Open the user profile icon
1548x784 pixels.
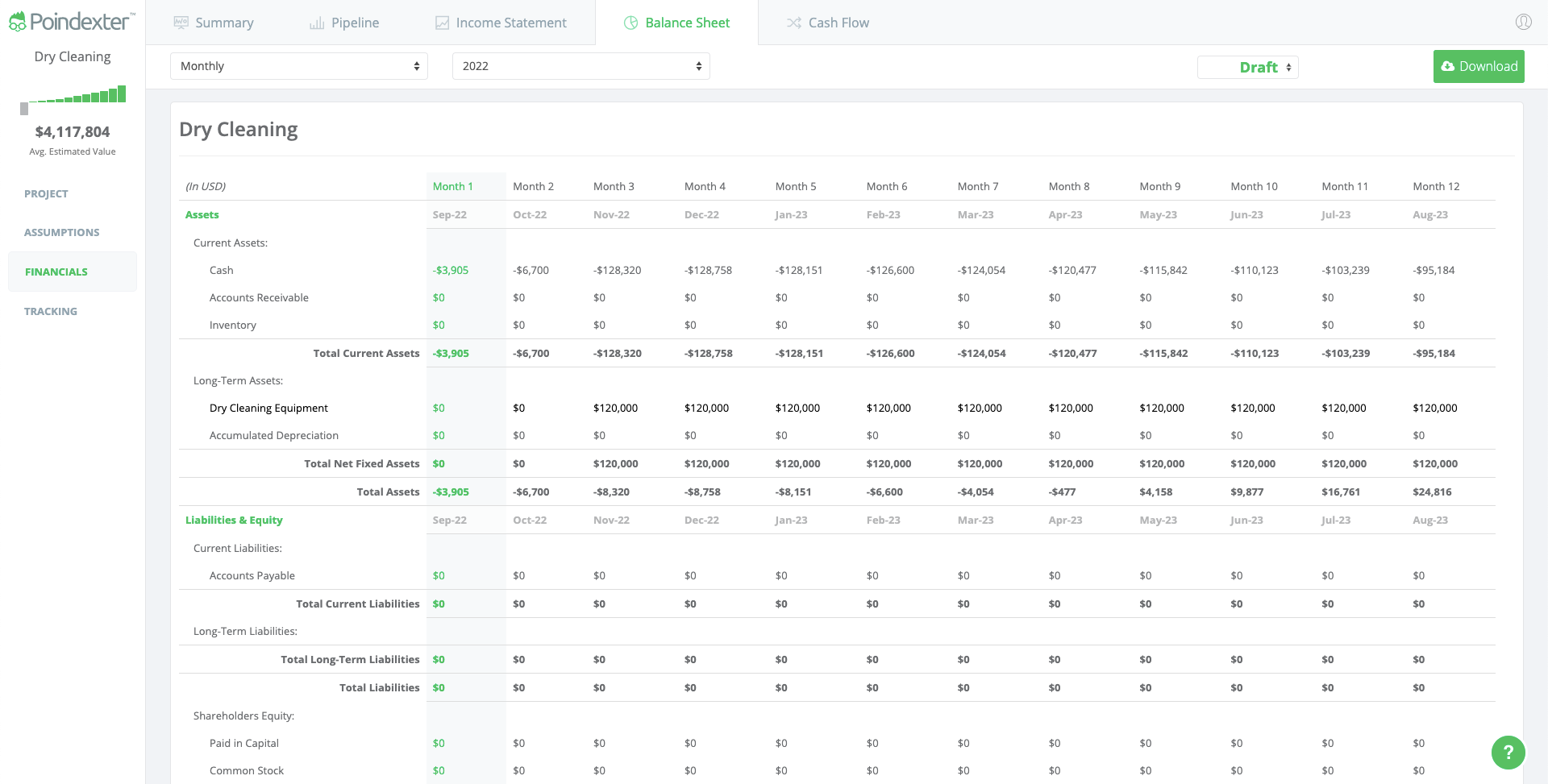1523,22
